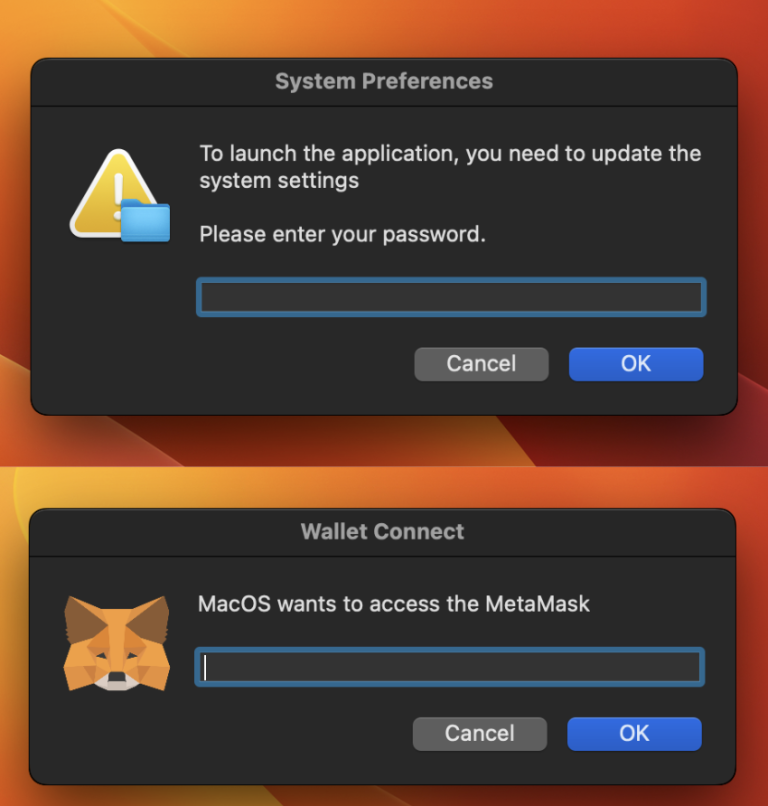Focus the Wallet Connect input field
Image resolution: width=768 pixels, height=806 pixels.
tap(450, 667)
